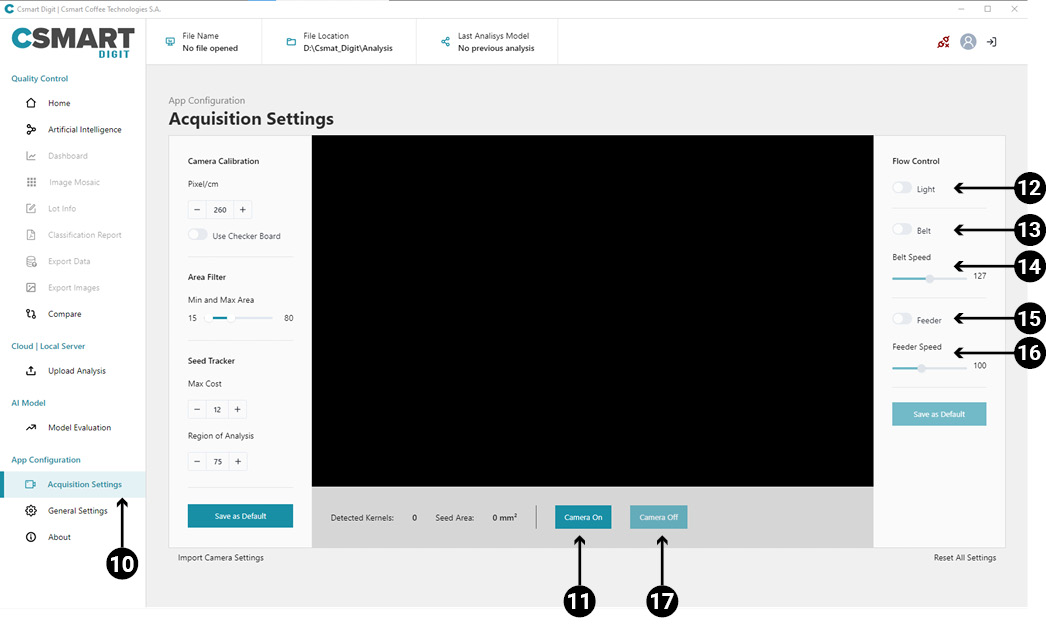Click the Upload Analysis icon
This screenshot has height=624, width=1046.
point(31,371)
